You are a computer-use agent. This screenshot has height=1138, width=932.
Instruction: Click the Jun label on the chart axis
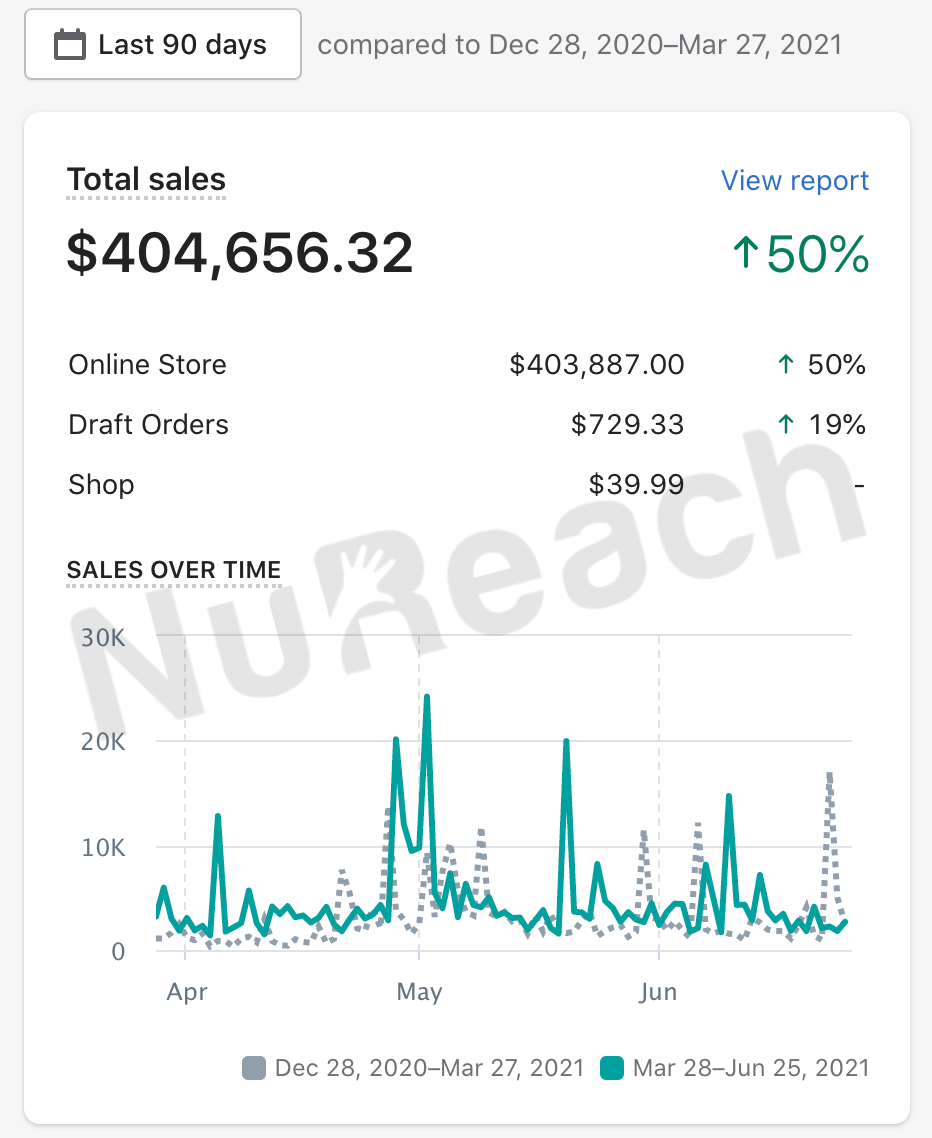(658, 993)
